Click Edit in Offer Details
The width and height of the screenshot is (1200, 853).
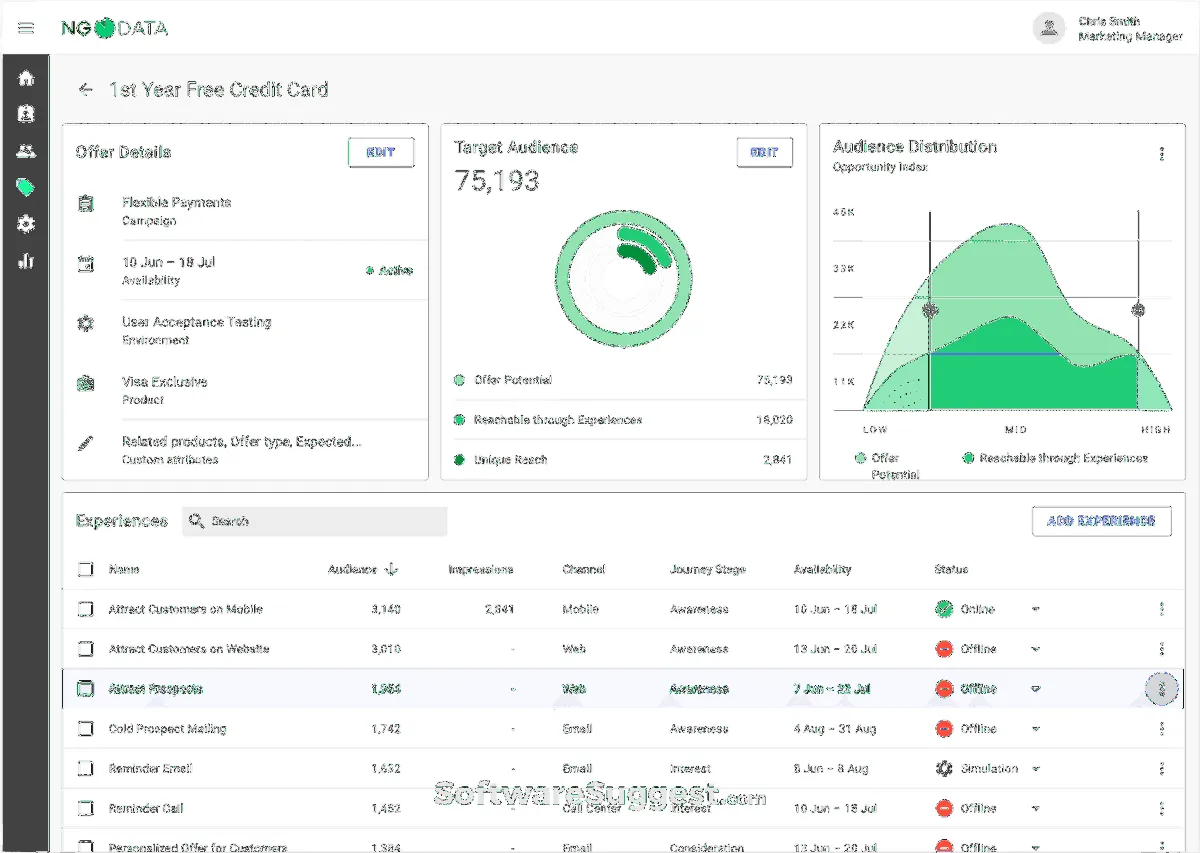point(381,152)
